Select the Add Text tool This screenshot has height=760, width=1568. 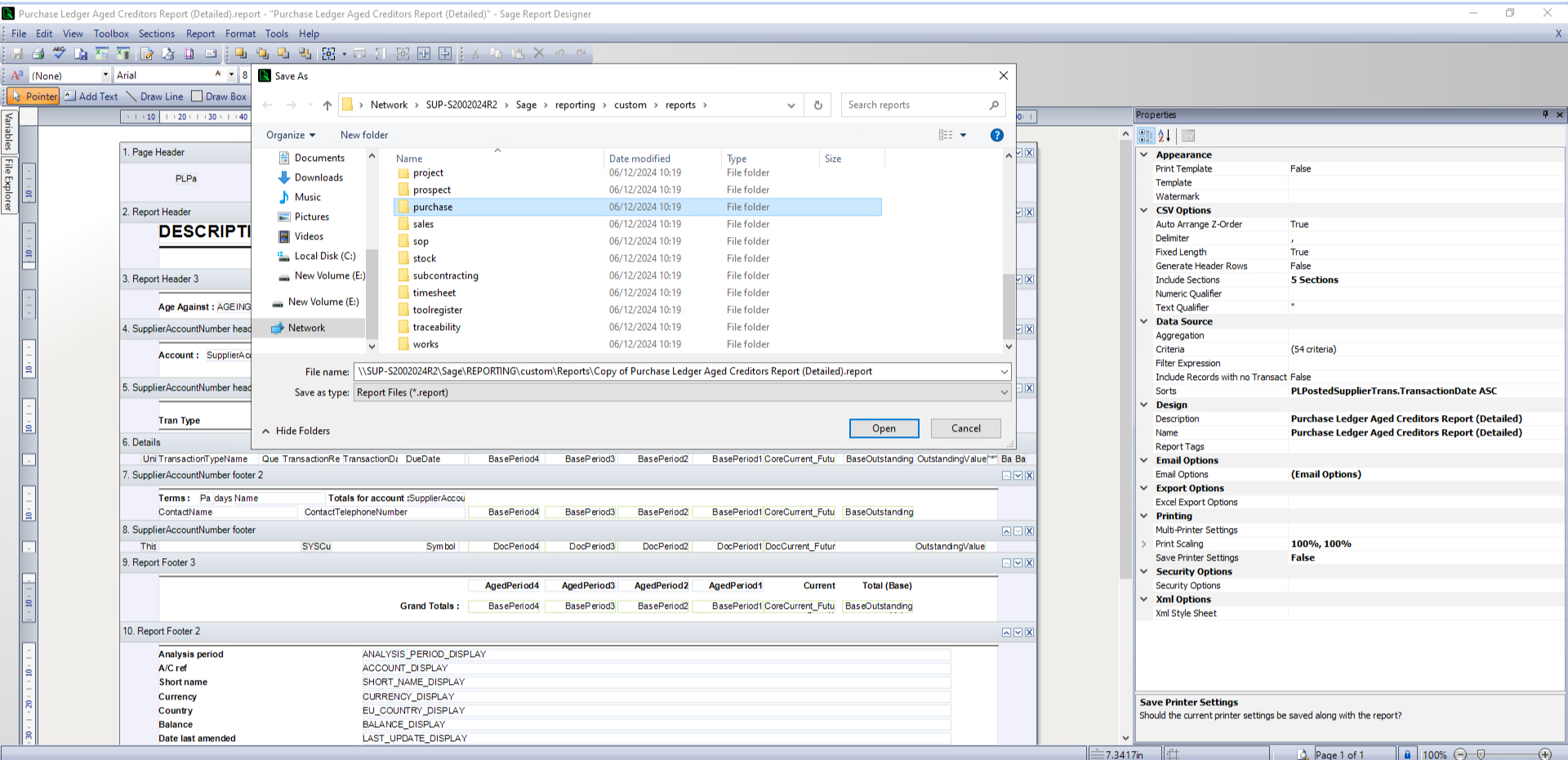tap(91, 96)
